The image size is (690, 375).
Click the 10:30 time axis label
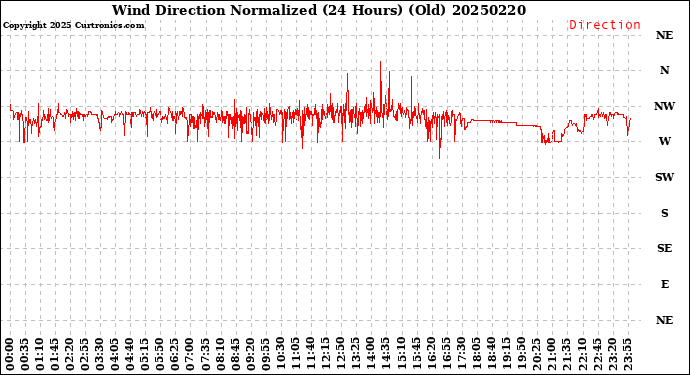pos(280,355)
